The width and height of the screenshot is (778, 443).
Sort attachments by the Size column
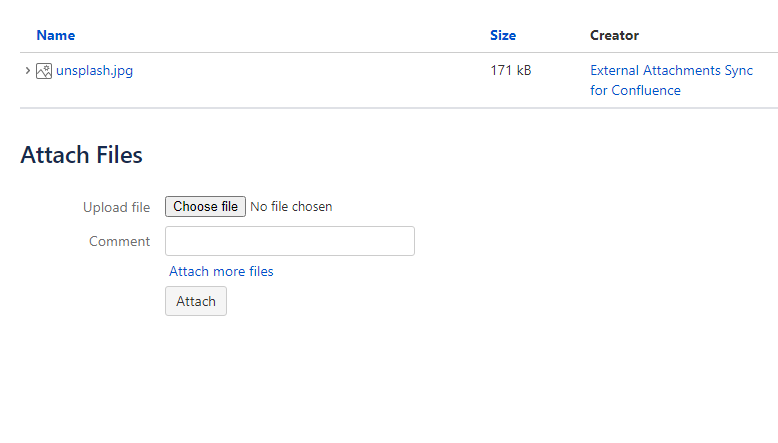coord(503,35)
